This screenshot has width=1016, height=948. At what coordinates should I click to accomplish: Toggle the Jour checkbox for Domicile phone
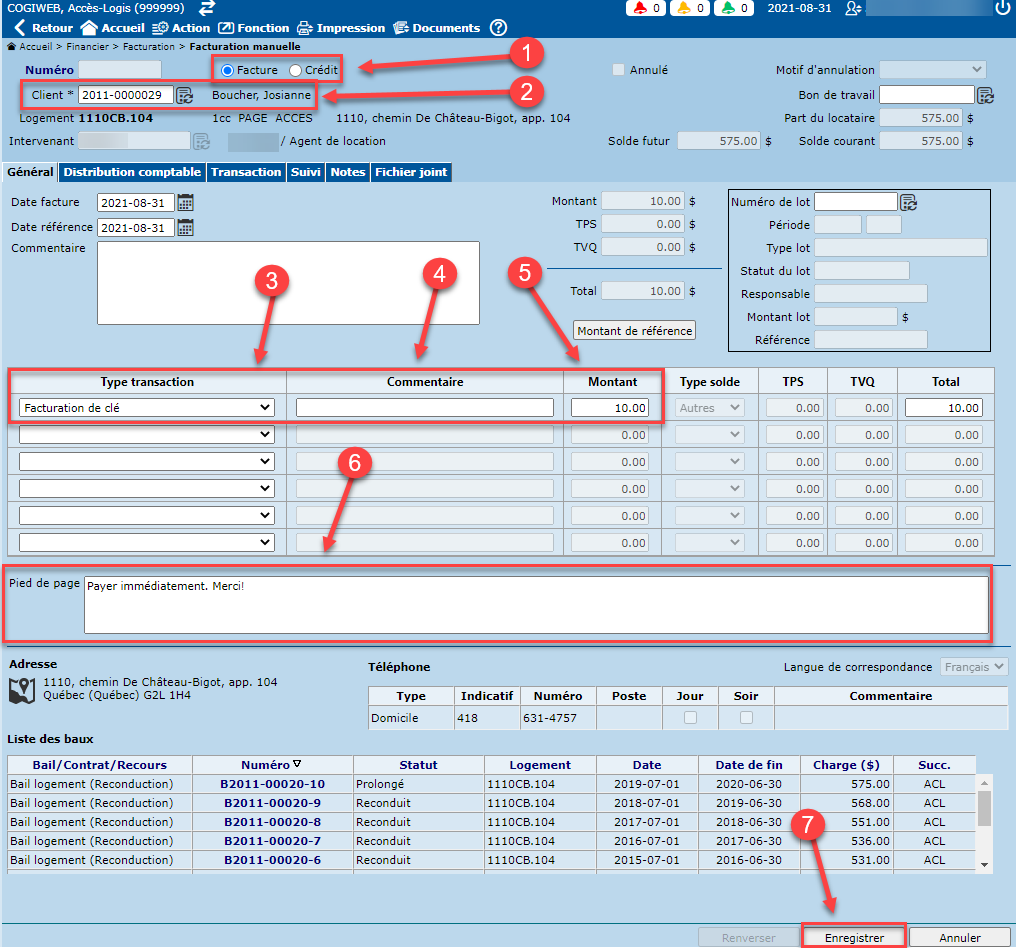(x=690, y=718)
